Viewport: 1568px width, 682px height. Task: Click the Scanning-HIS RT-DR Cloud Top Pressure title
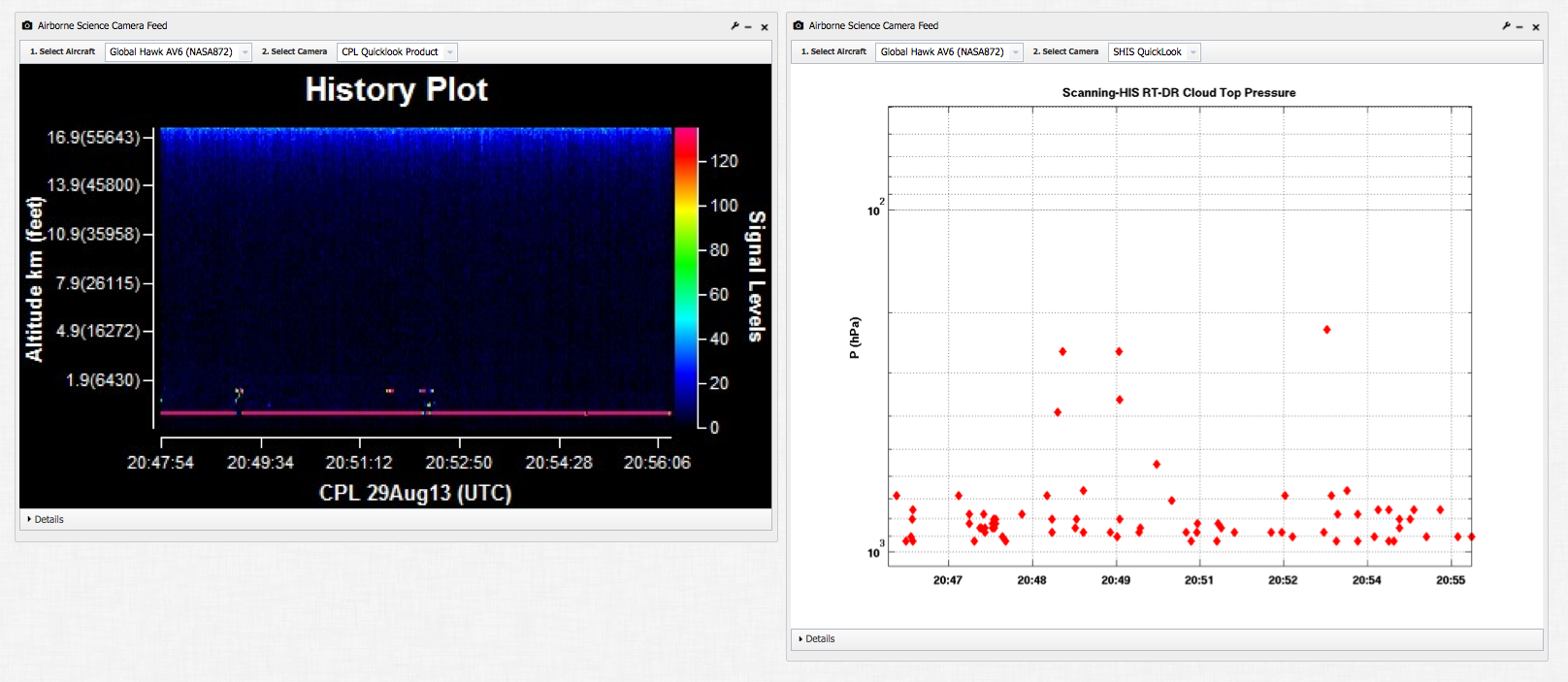[1178, 93]
